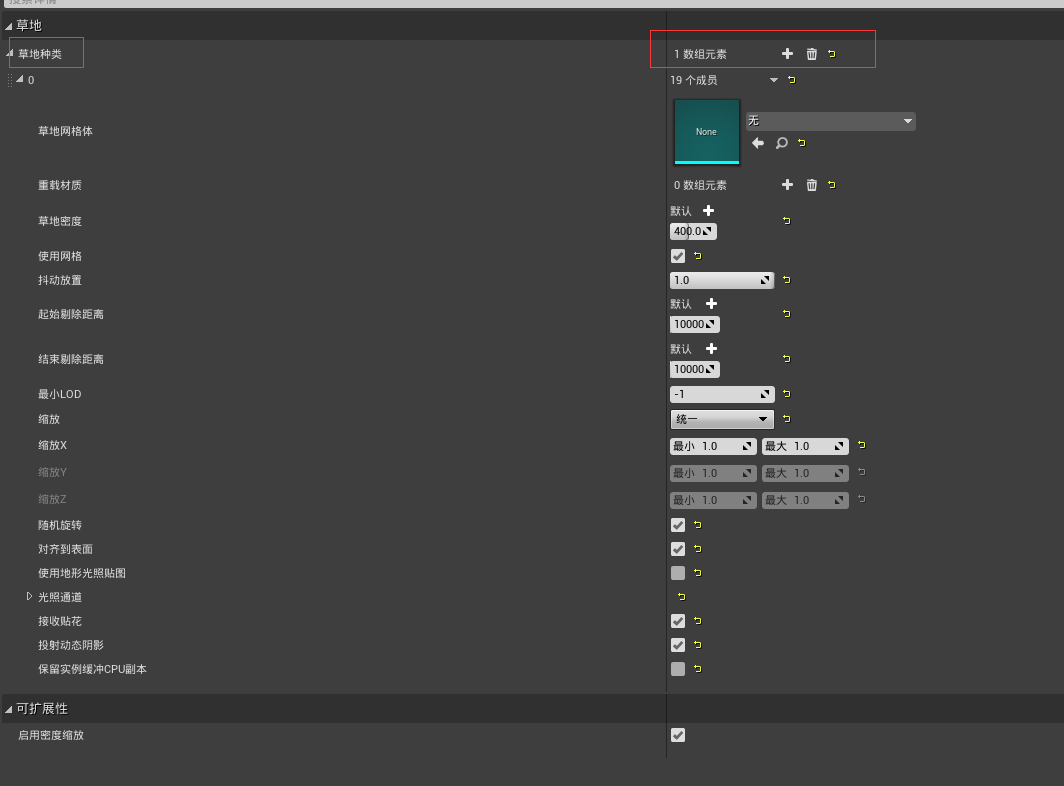Toggle the 投射动态阴影 checkbox

[x=678, y=645]
